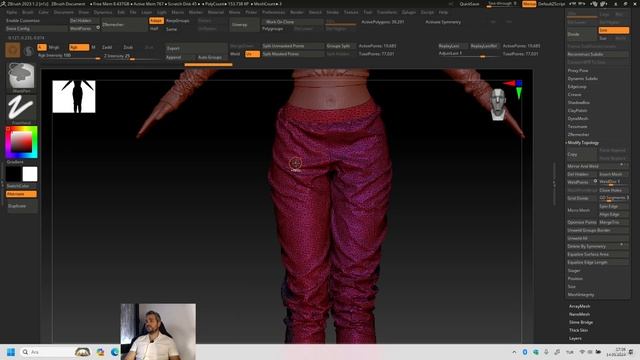The height and width of the screenshot is (360, 640).
Task: Expand the ClayPolish section
Action: [x=578, y=111]
